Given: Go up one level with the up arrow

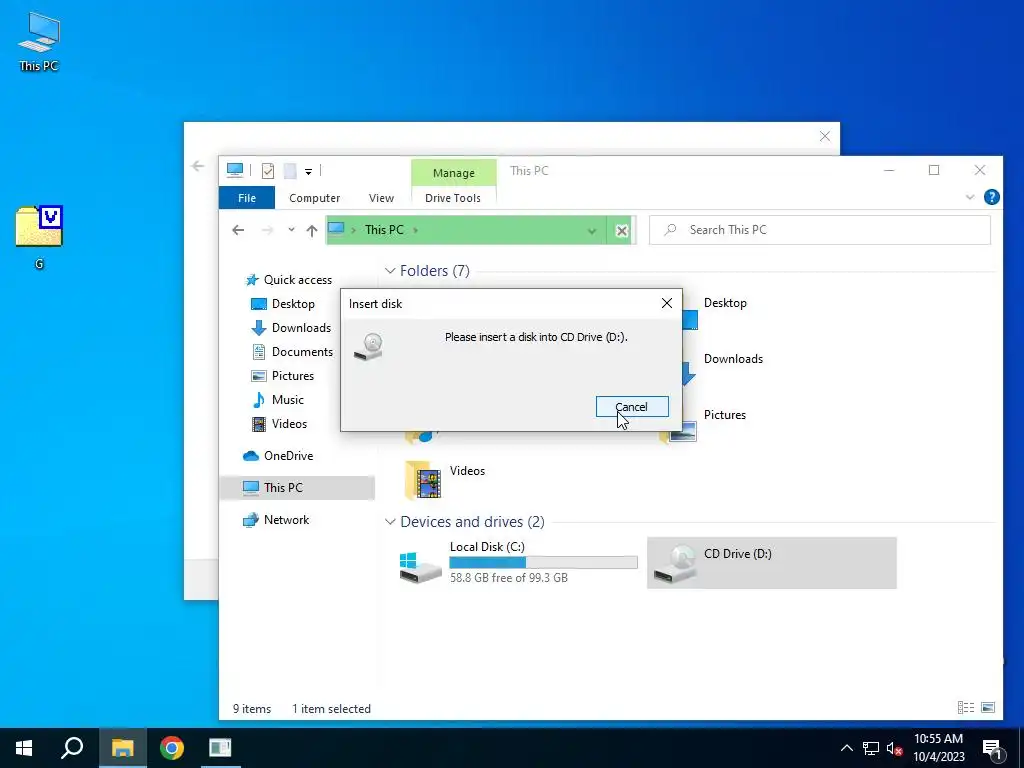Looking at the screenshot, I should (312, 230).
